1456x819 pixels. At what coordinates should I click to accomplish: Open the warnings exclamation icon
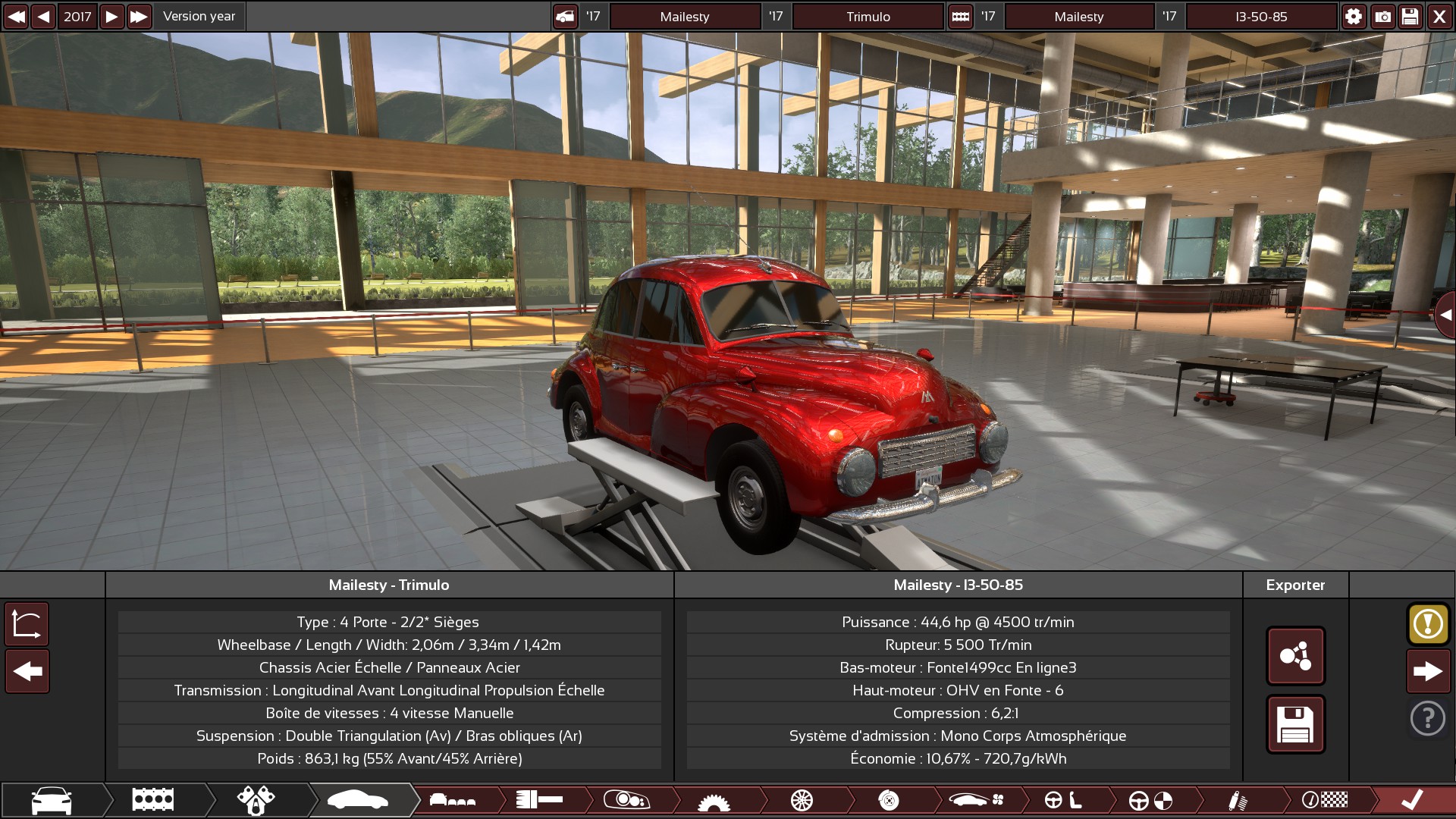(x=1428, y=624)
